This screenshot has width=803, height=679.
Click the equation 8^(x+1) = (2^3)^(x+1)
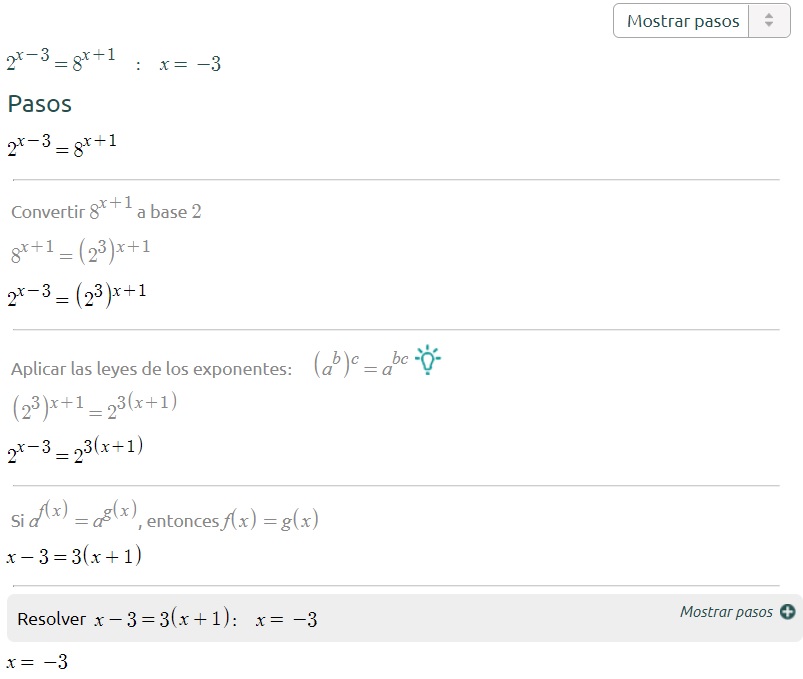[80, 251]
